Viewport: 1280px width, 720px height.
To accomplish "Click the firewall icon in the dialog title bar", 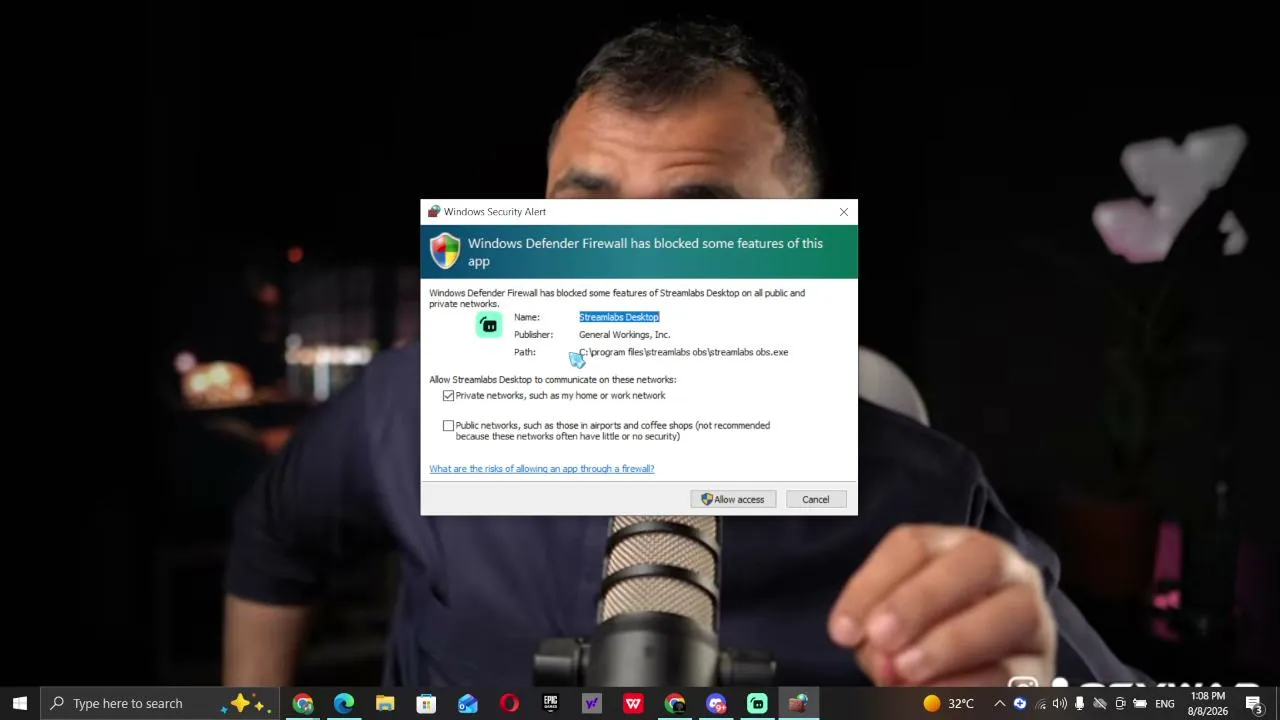I will pyautogui.click(x=434, y=212).
